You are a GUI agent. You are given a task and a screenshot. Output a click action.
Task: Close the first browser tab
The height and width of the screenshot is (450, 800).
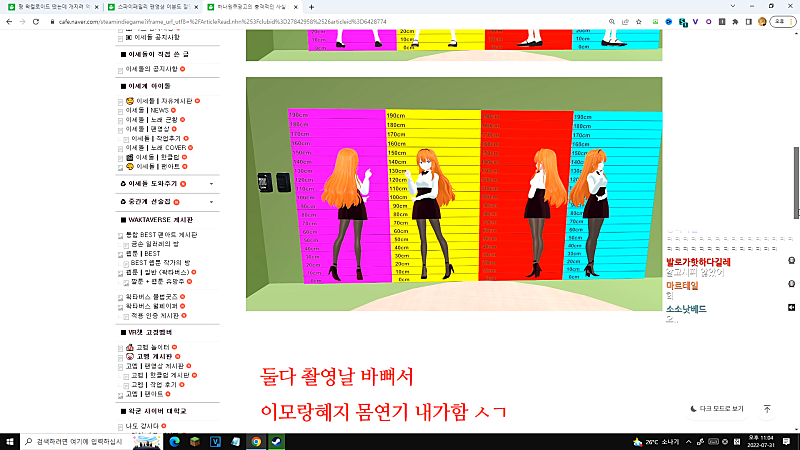coord(96,7)
